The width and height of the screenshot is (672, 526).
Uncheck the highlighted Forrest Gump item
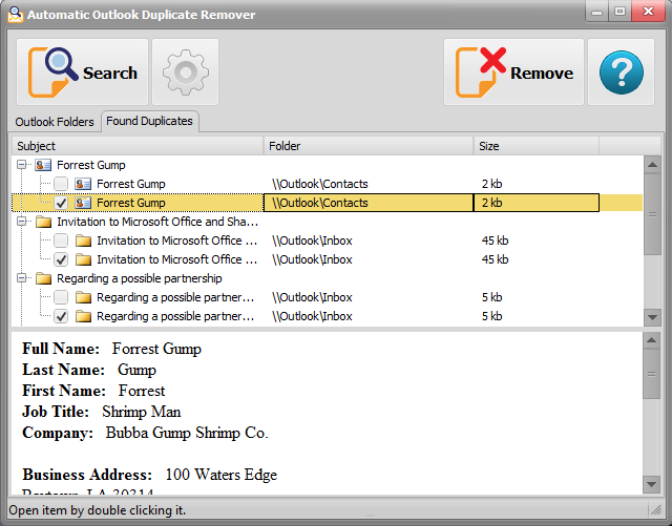click(61, 203)
